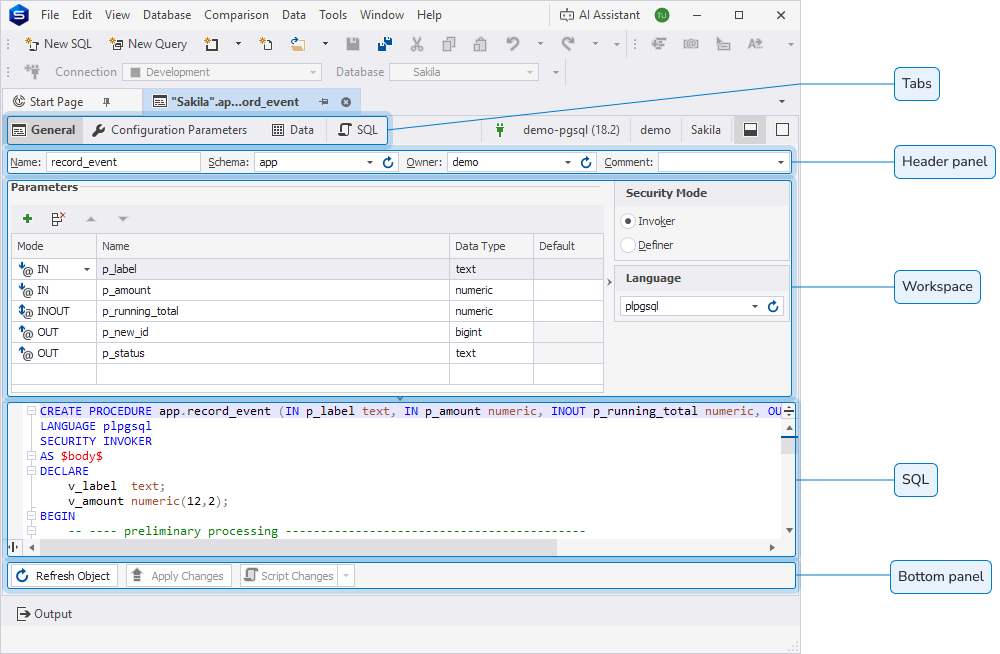Switch to the SQL tab
This screenshot has width=1000, height=654.
358,130
